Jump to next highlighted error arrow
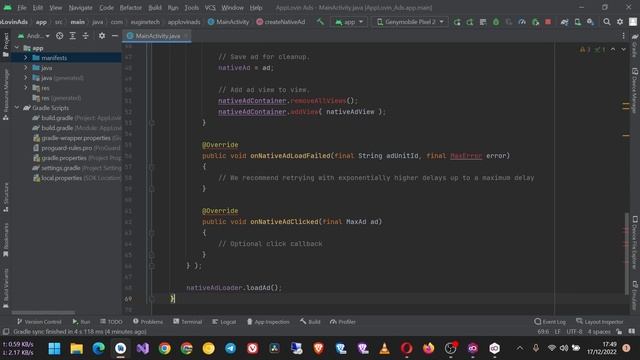640x360 pixels. coord(624,49)
